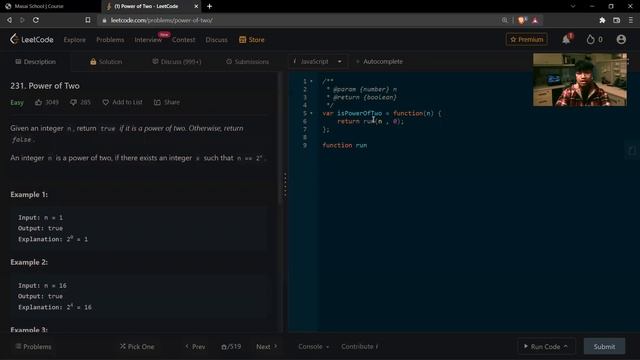Reload the page
The height and width of the screenshot is (360, 640).
(x=36, y=20)
